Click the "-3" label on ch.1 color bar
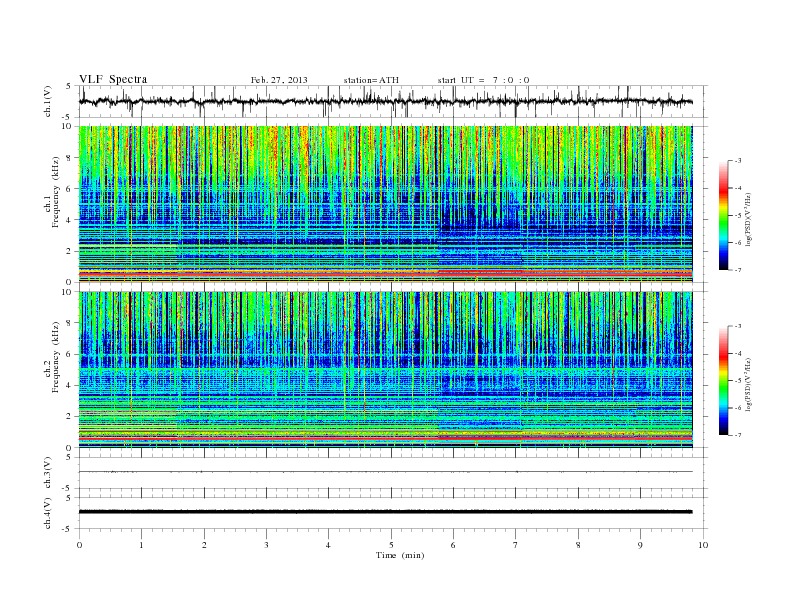 pyautogui.click(x=738, y=161)
